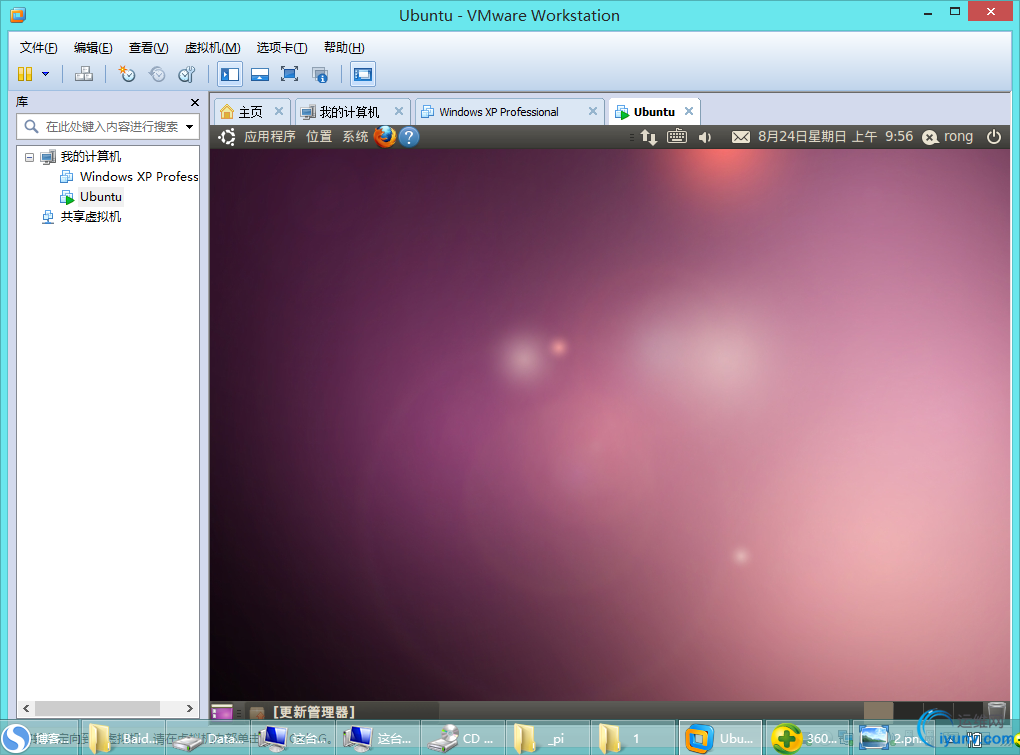Open the virtual machine power options dropdown
This screenshot has width=1020, height=755.
(45, 74)
